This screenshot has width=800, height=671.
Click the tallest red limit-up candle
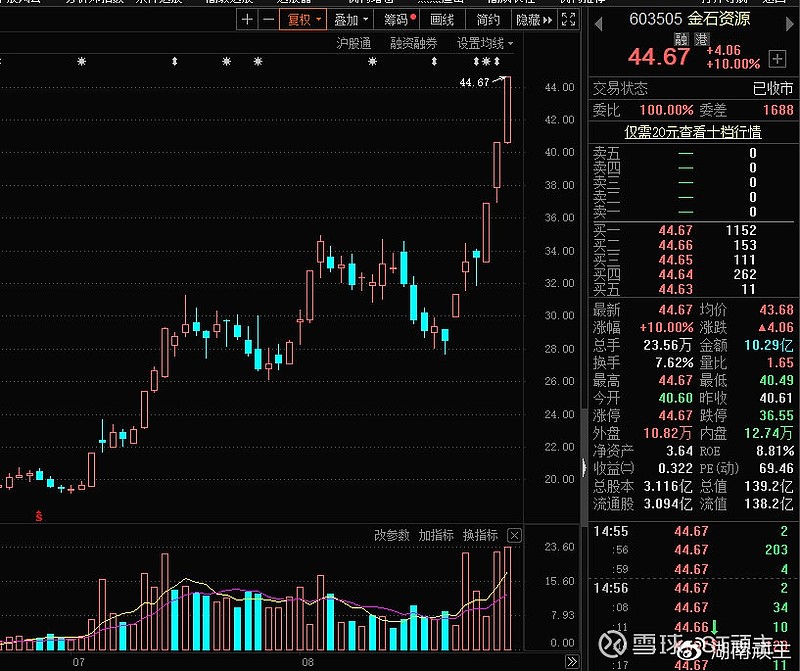point(507,110)
